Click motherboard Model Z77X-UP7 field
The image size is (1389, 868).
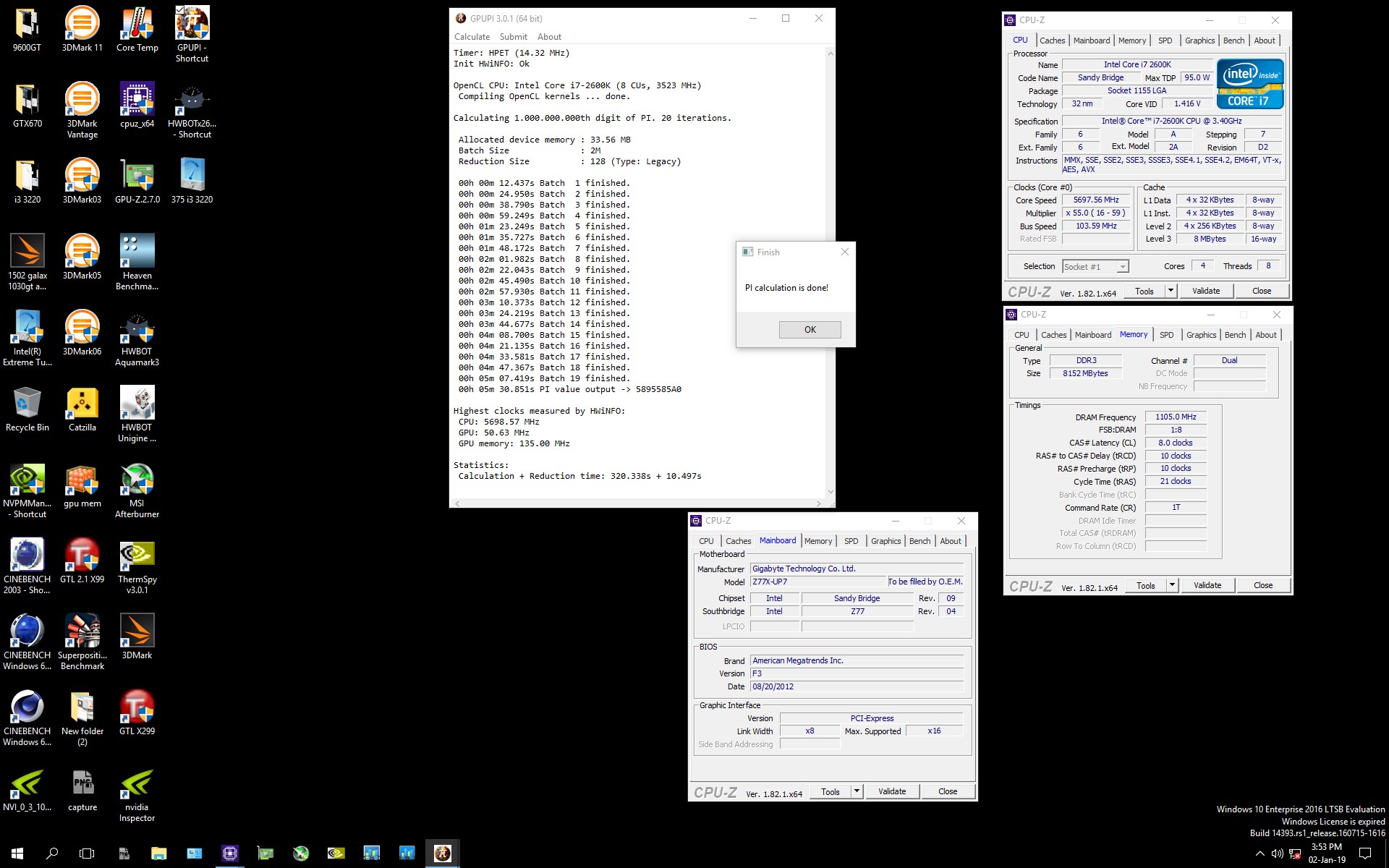817,582
